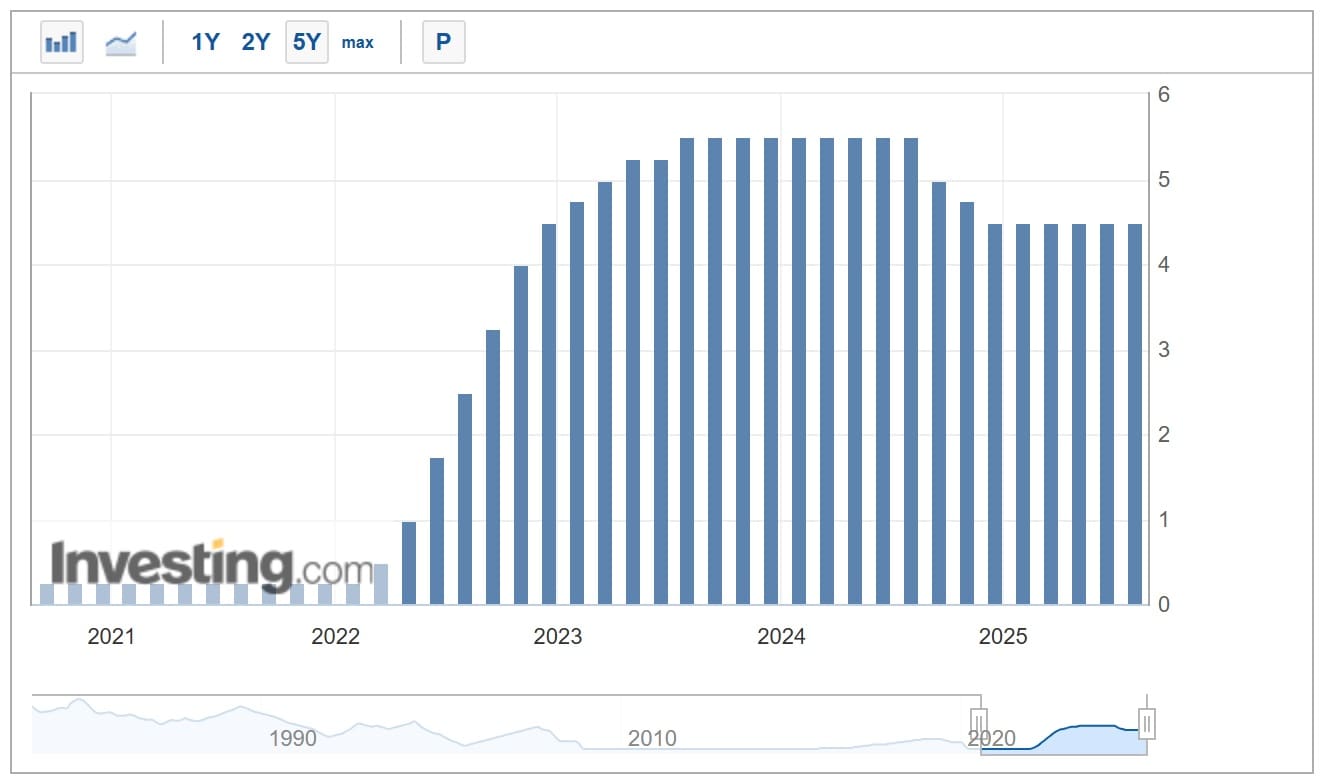Select the 1Y time range
The height and width of the screenshot is (781, 1321).
coord(205,43)
